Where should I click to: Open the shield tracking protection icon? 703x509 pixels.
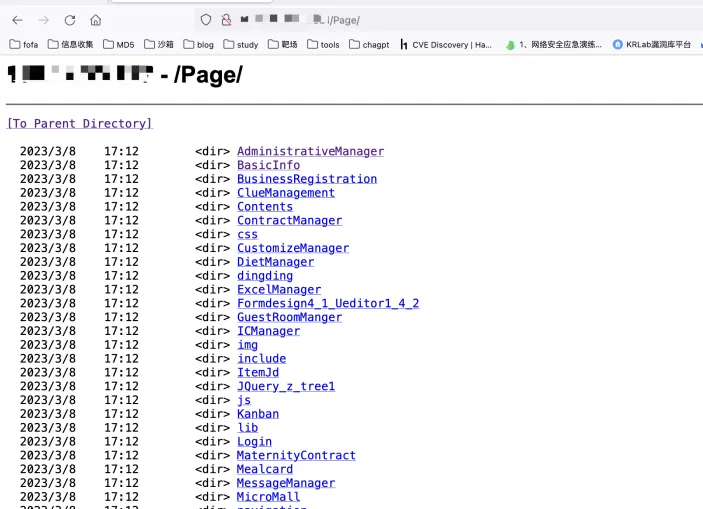coord(206,20)
